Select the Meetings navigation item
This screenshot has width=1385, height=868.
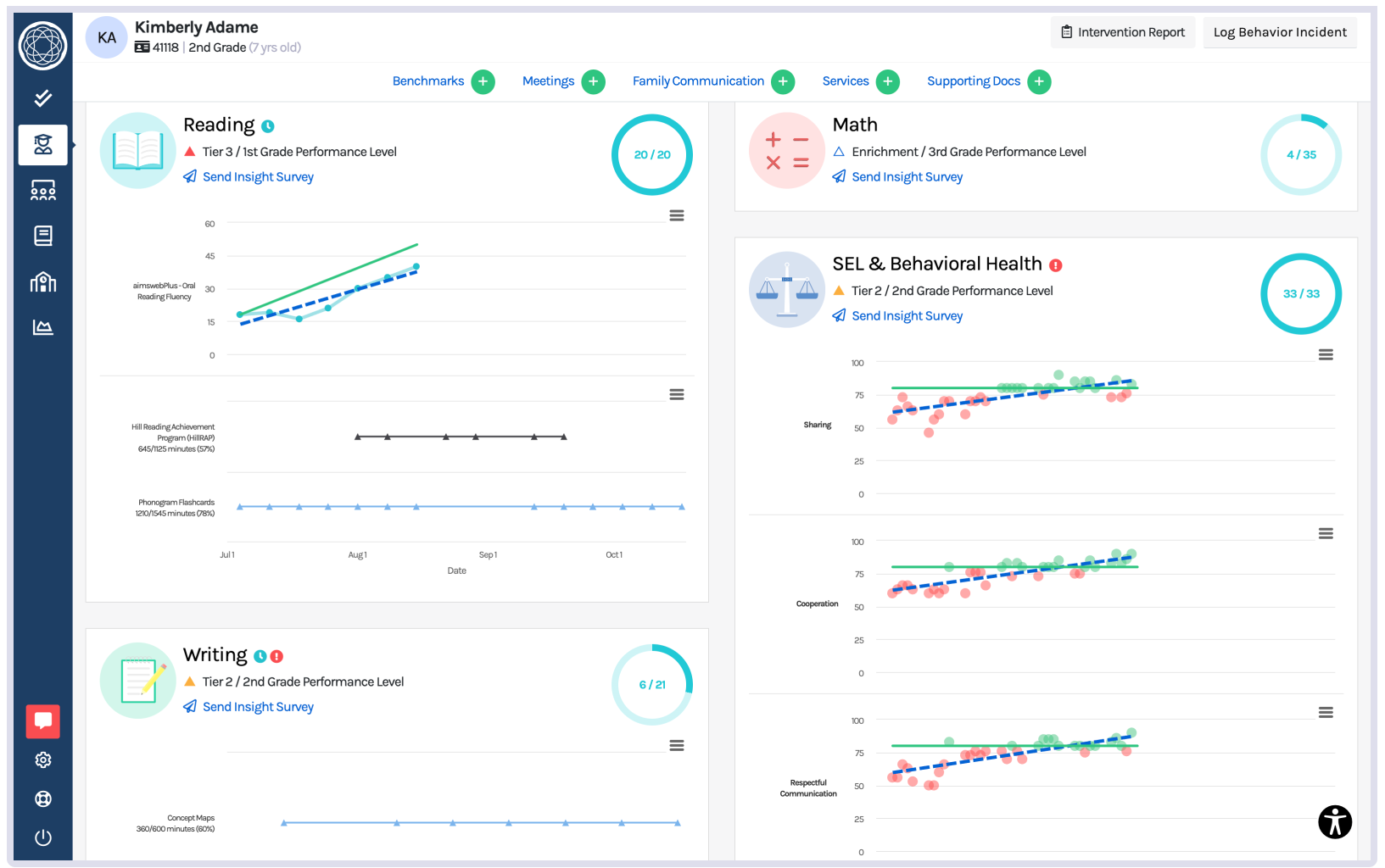click(549, 81)
